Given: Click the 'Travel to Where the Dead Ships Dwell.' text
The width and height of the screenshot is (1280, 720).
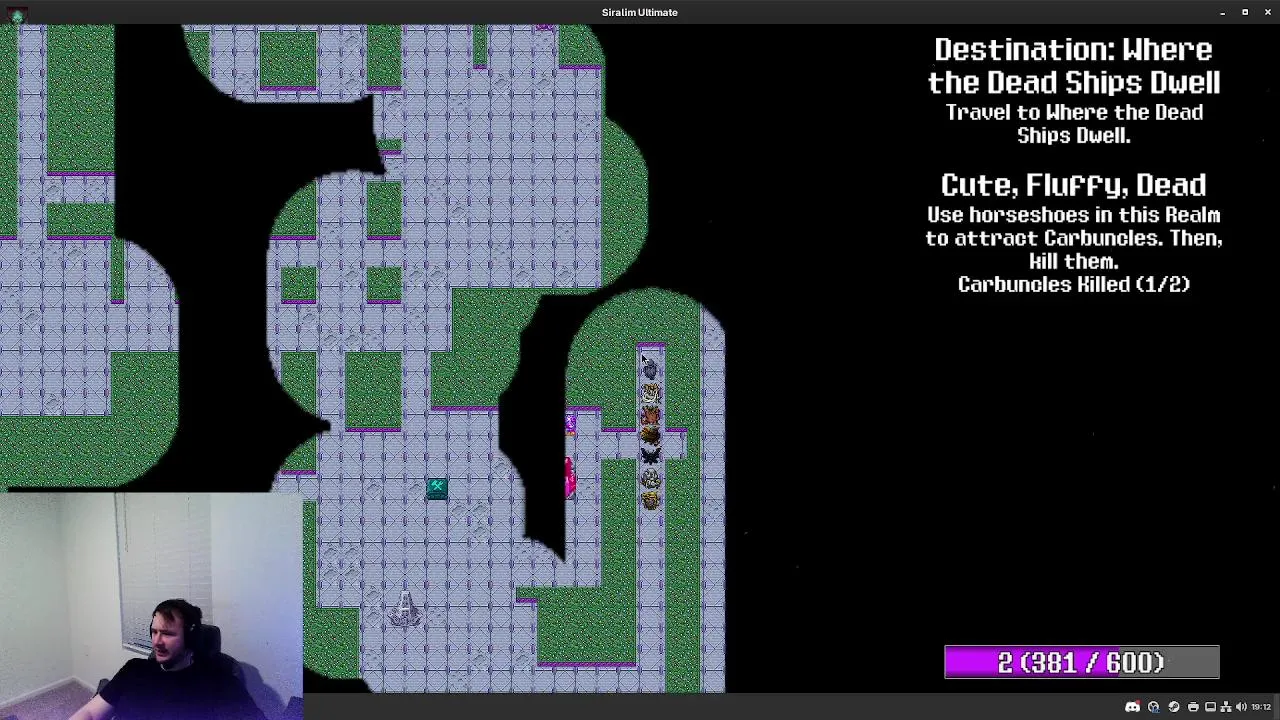Looking at the screenshot, I should click(1074, 124).
